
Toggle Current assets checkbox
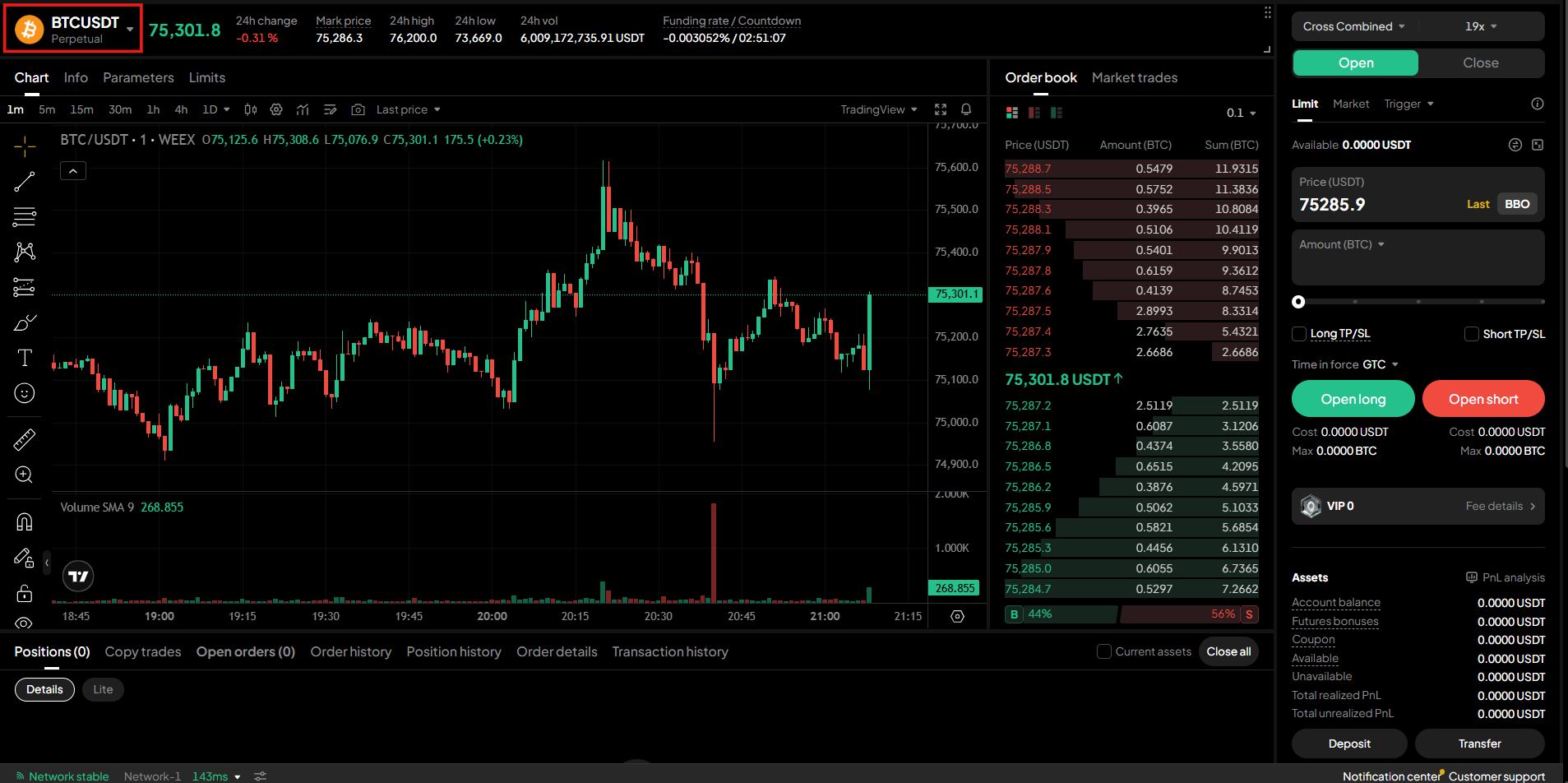[1104, 651]
